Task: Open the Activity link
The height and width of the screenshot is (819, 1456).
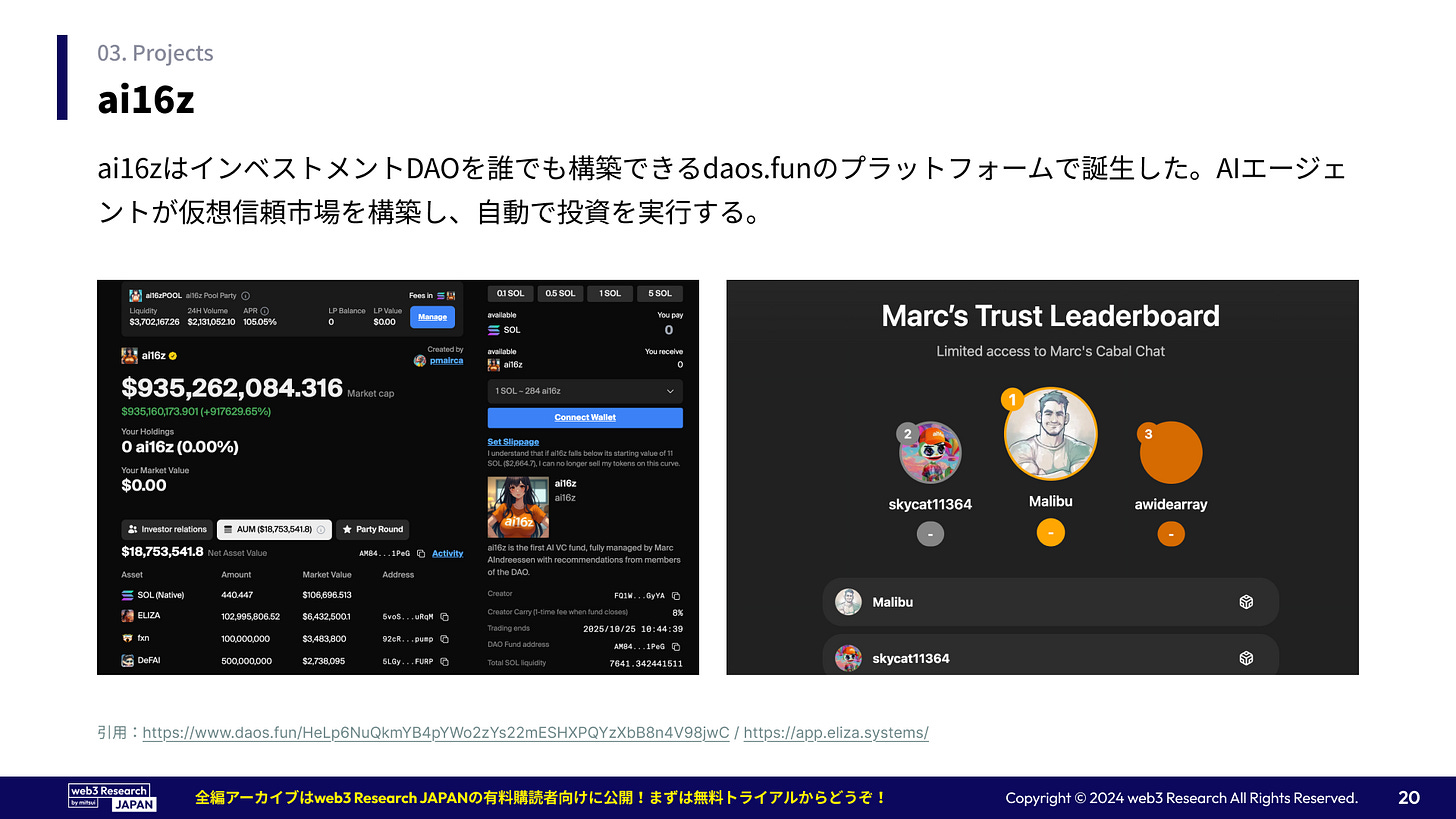Action: (x=448, y=553)
